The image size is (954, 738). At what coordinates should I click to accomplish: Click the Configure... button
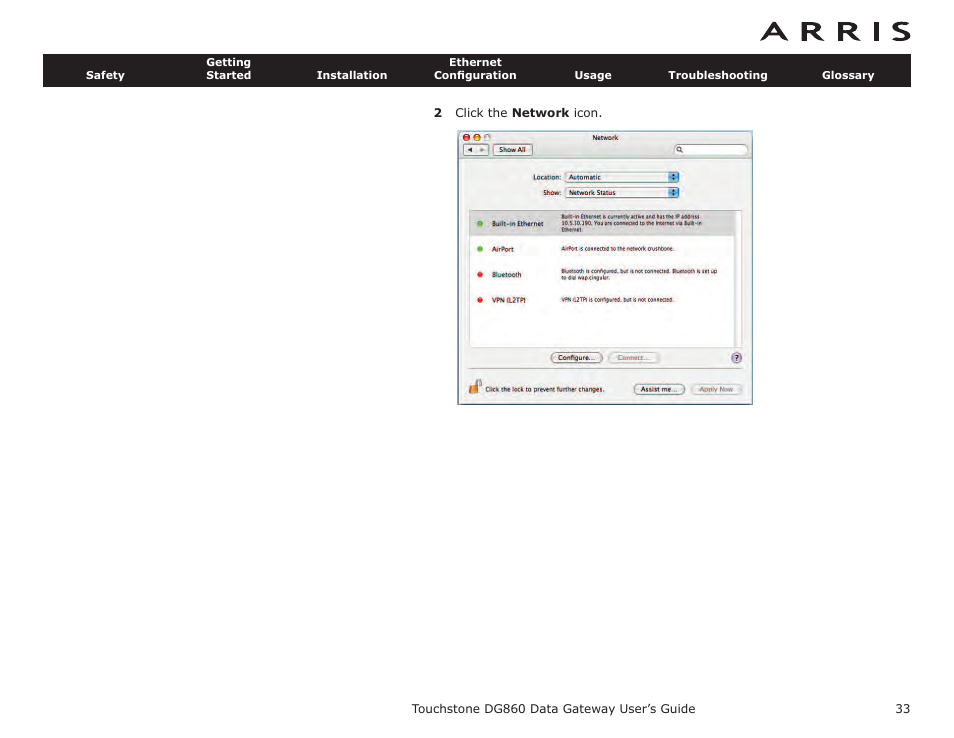pyautogui.click(x=576, y=358)
